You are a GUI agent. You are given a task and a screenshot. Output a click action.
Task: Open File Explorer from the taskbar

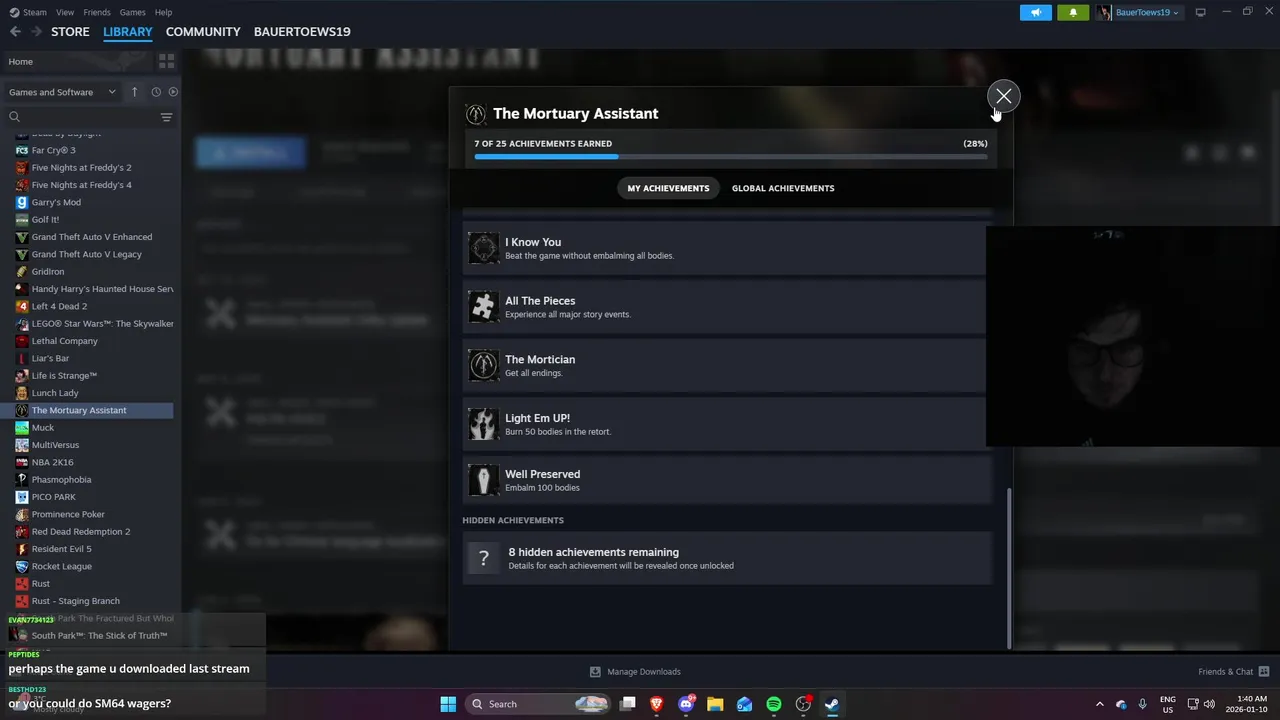point(716,704)
